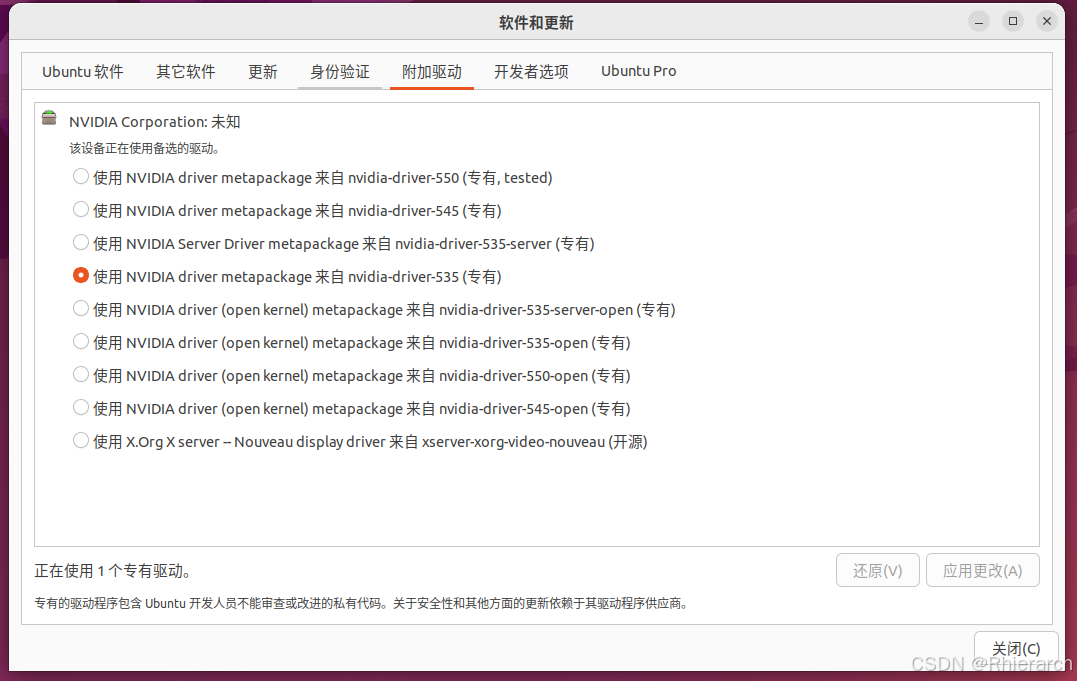Switch to the 开发者选项 tab
Screen dimensions: 1077x681
[x=531, y=71]
